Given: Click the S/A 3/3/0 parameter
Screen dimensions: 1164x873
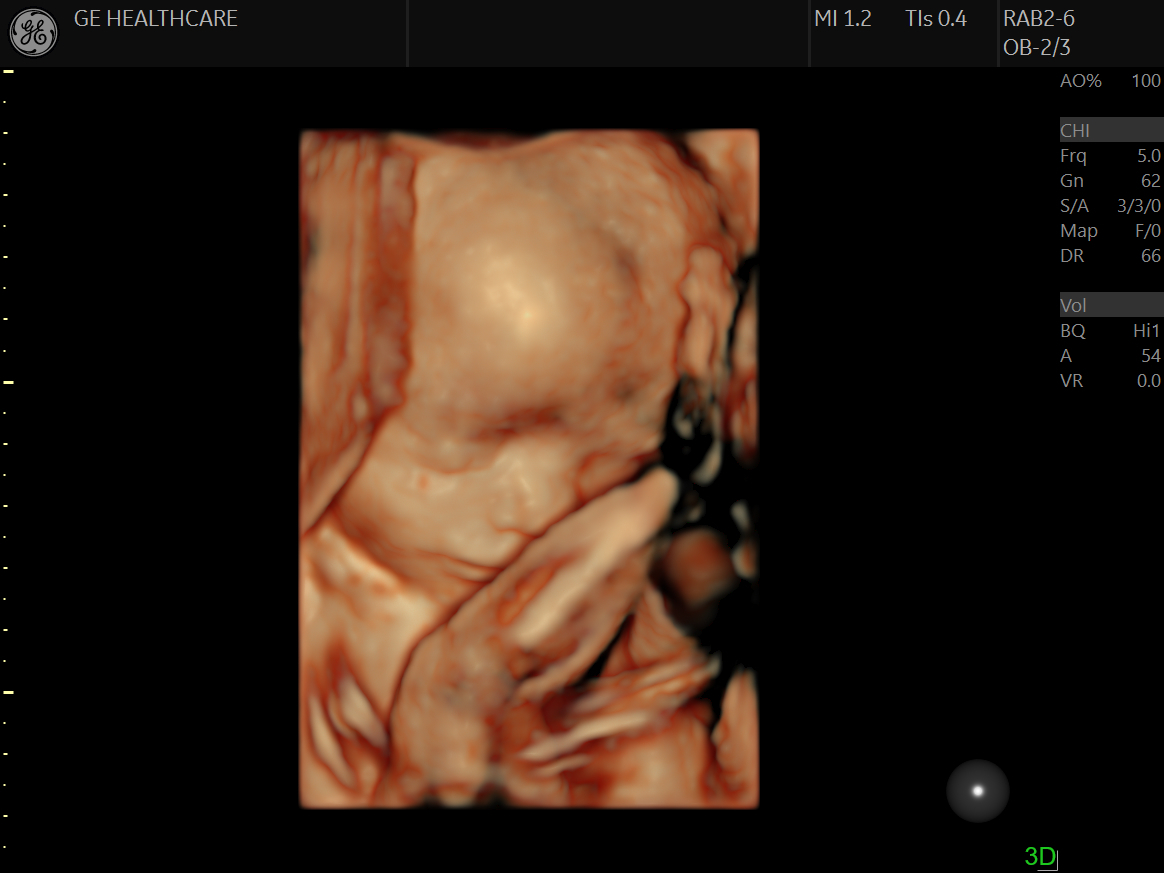Looking at the screenshot, I should [1110, 206].
